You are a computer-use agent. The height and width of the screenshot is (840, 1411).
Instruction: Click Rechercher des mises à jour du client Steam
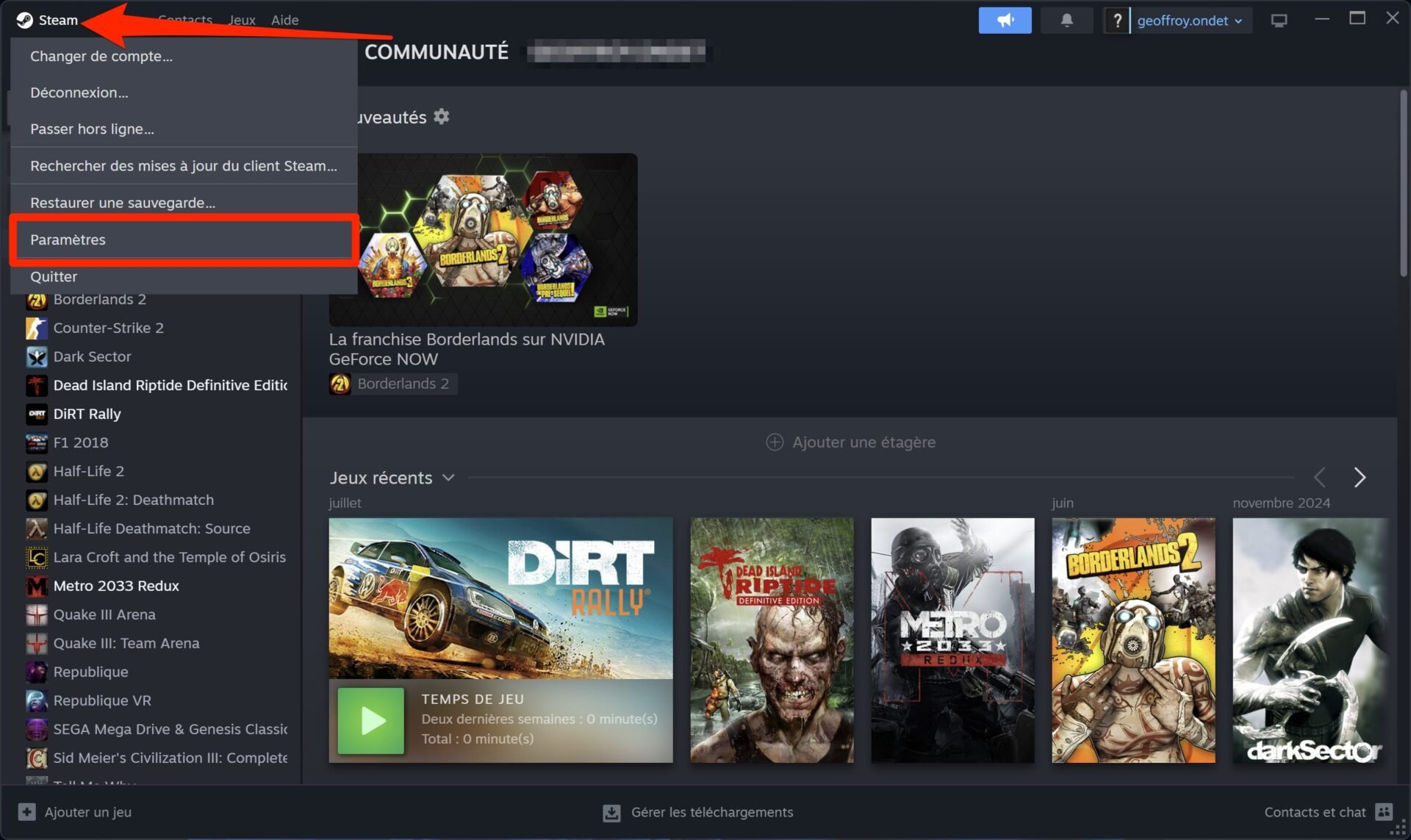click(x=184, y=165)
